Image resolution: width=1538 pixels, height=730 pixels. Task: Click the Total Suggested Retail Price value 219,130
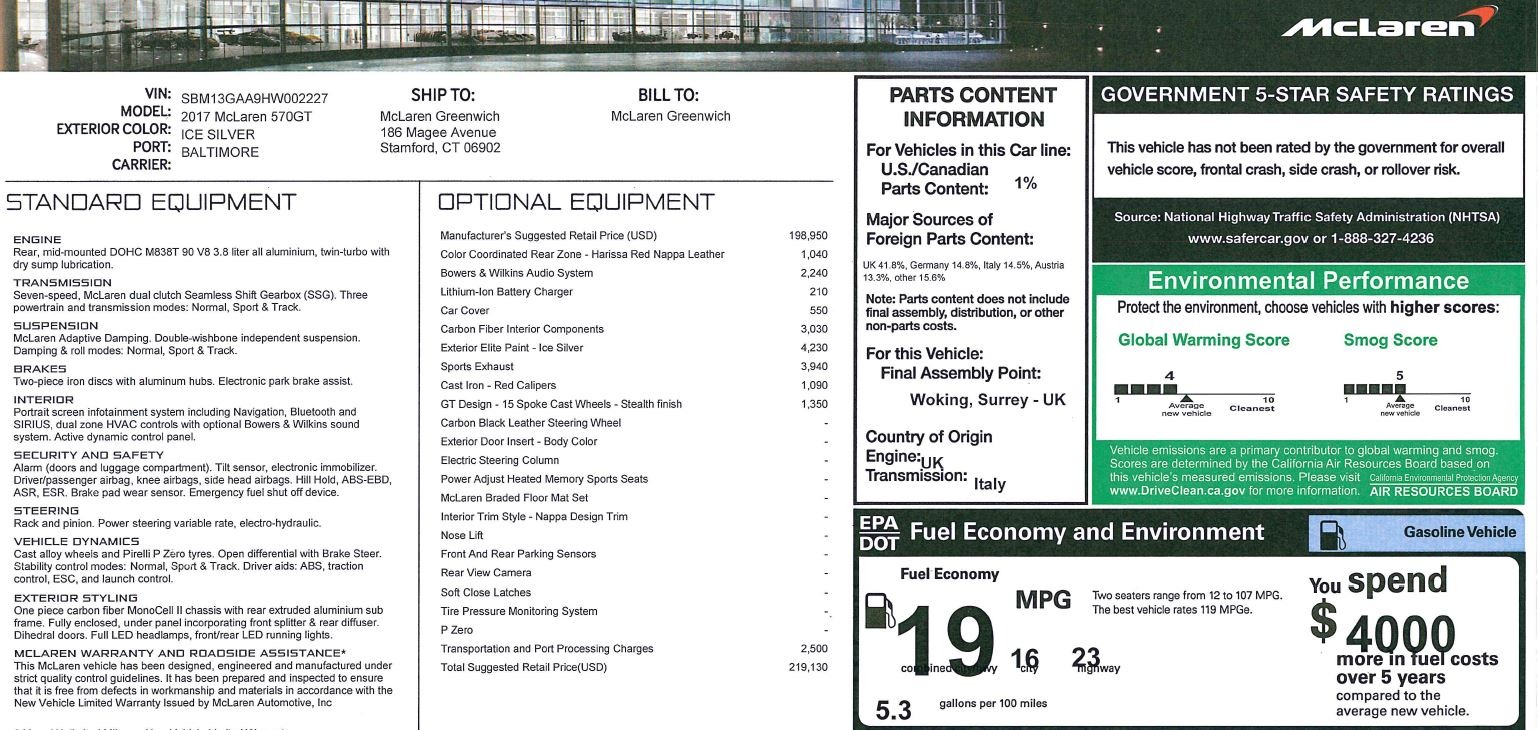pyautogui.click(x=808, y=667)
